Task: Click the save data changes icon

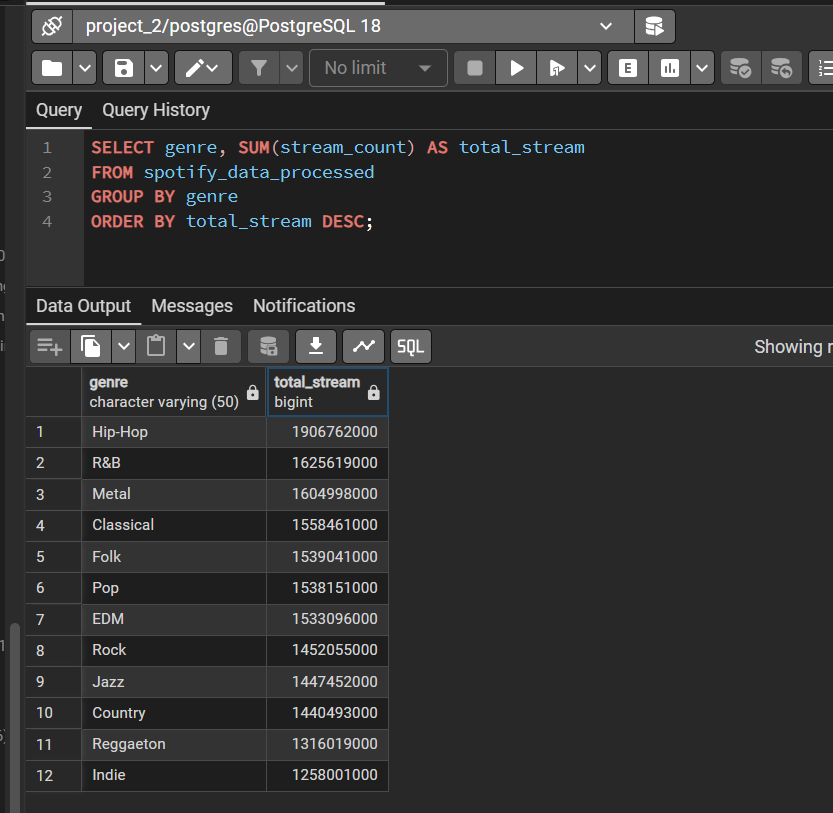Action: (268, 346)
